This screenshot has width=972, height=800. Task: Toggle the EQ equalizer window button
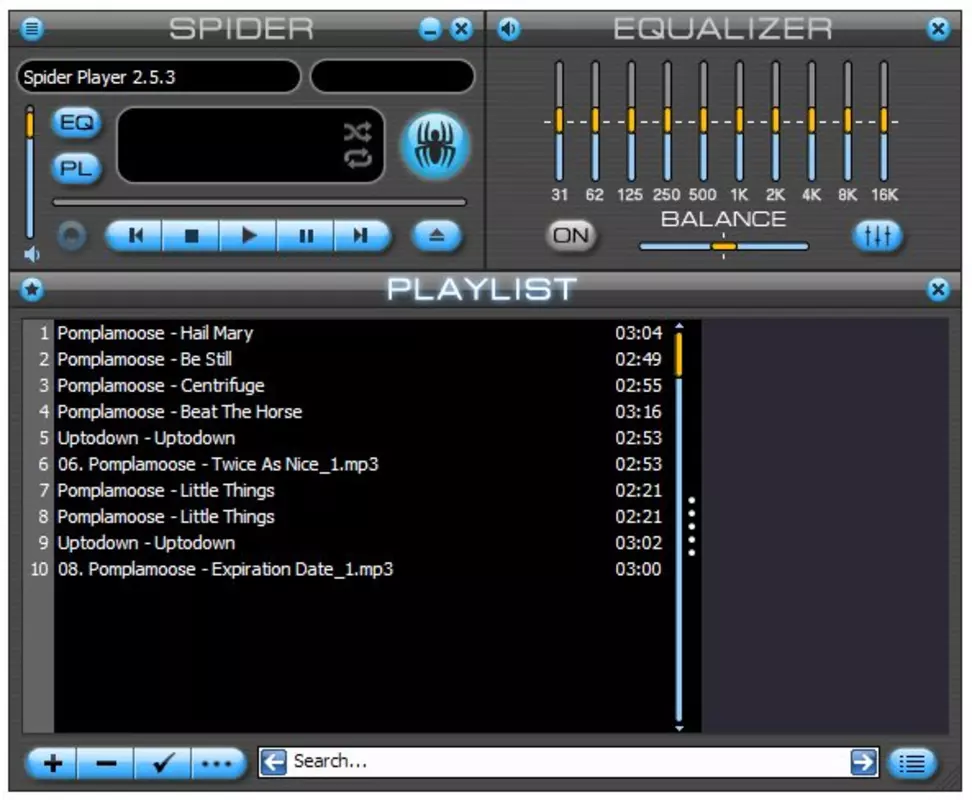pos(76,123)
